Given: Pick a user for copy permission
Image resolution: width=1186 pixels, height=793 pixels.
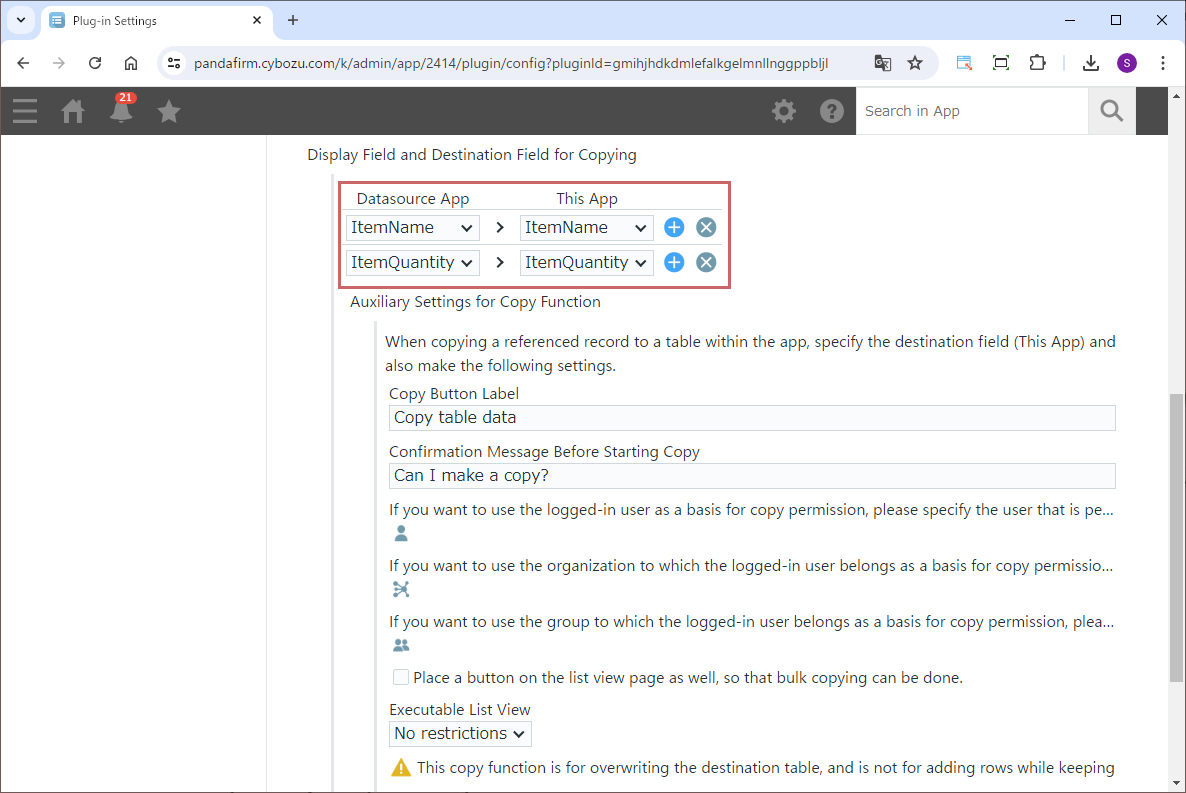Looking at the screenshot, I should pos(401,533).
